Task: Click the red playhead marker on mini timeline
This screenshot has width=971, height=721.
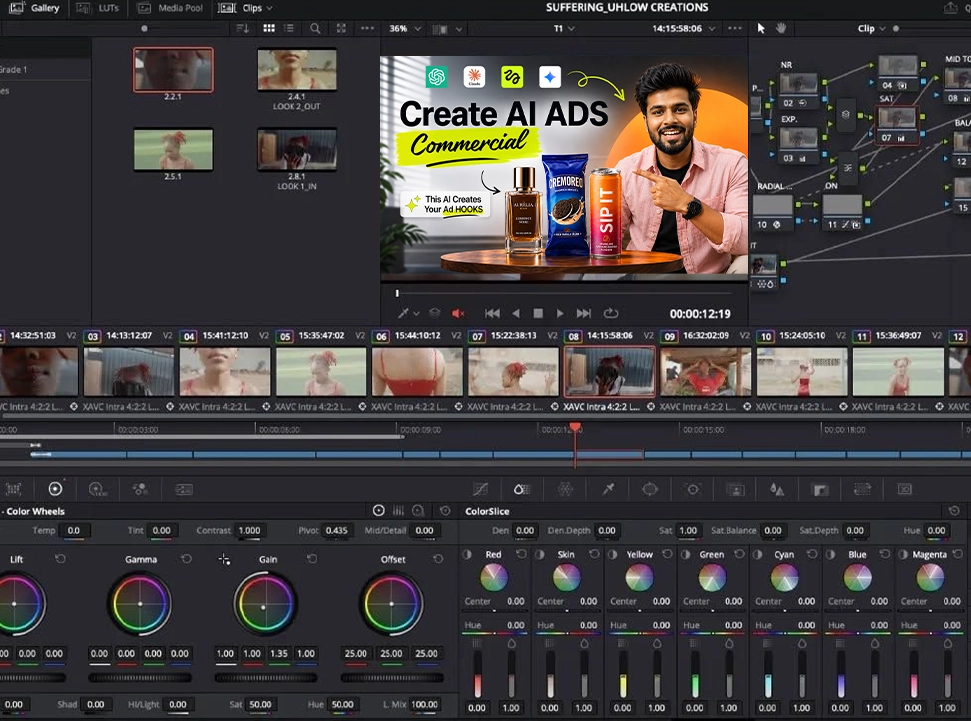Action: [x=575, y=427]
